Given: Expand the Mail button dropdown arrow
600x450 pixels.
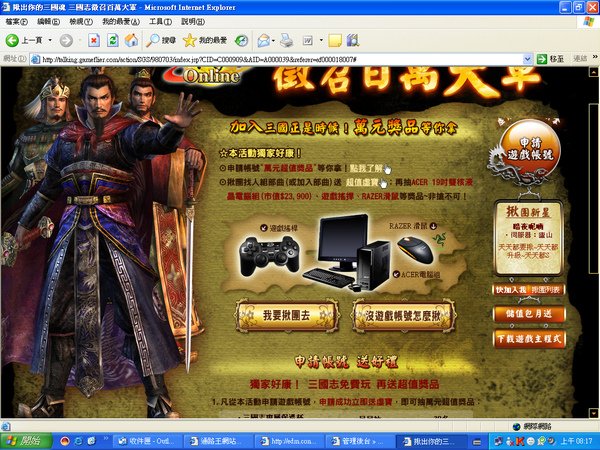Looking at the screenshot, I should tap(273, 40).
